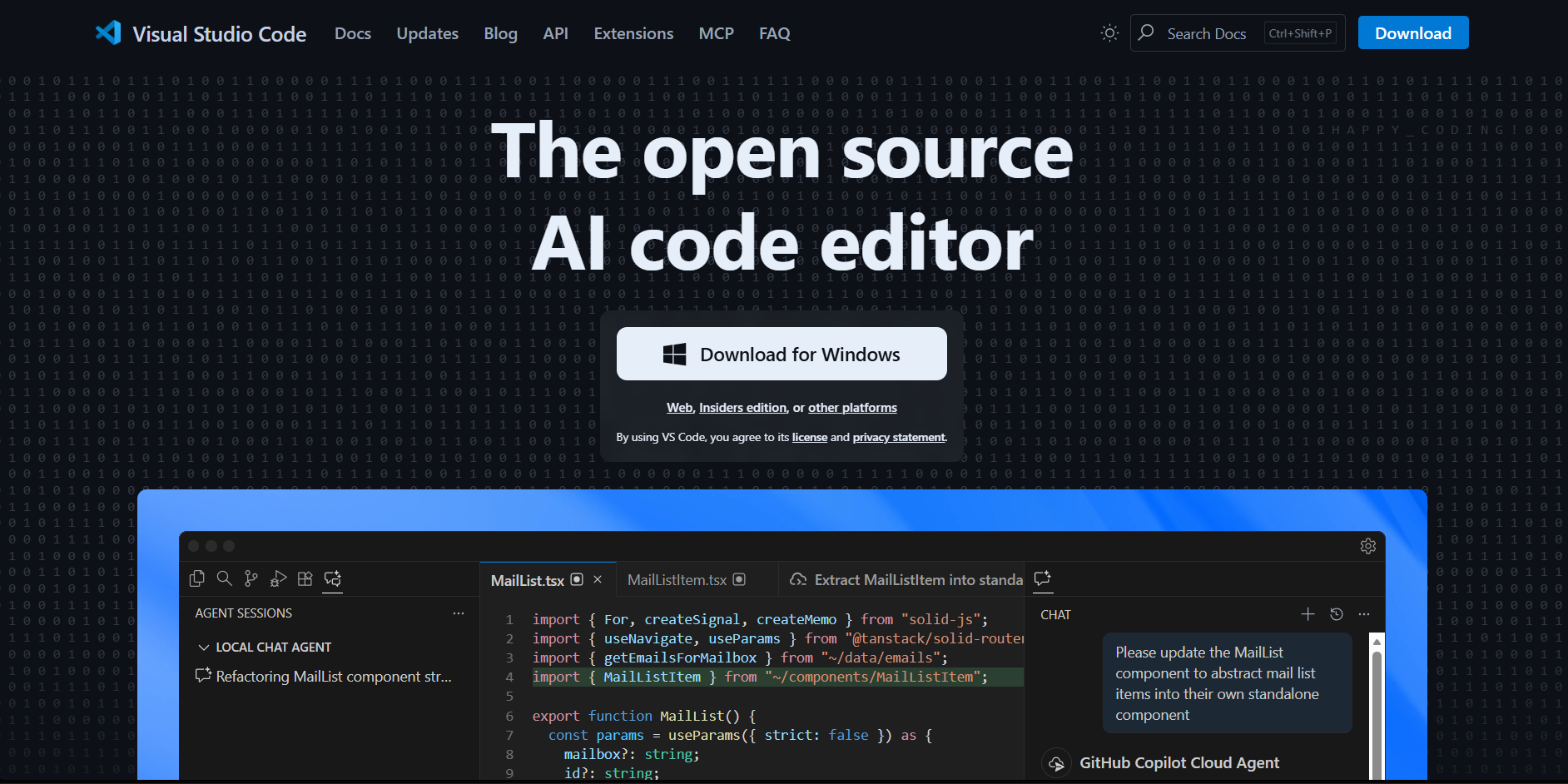Select the Explorer icon in the activity bar
Image resolution: width=1568 pixels, height=784 pixels.
pos(197,578)
